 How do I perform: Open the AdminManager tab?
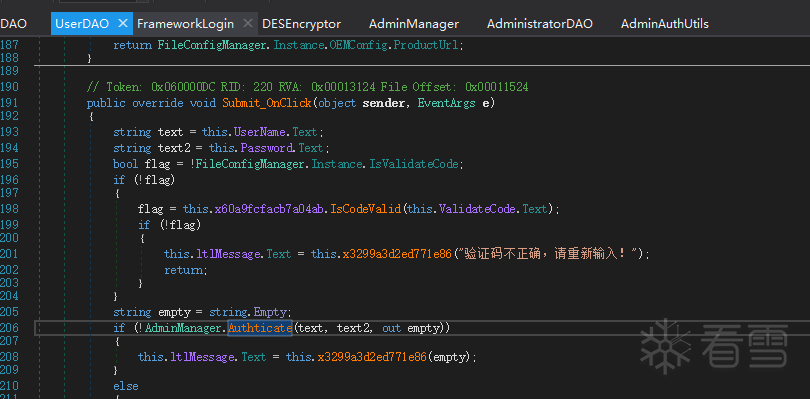coord(414,24)
